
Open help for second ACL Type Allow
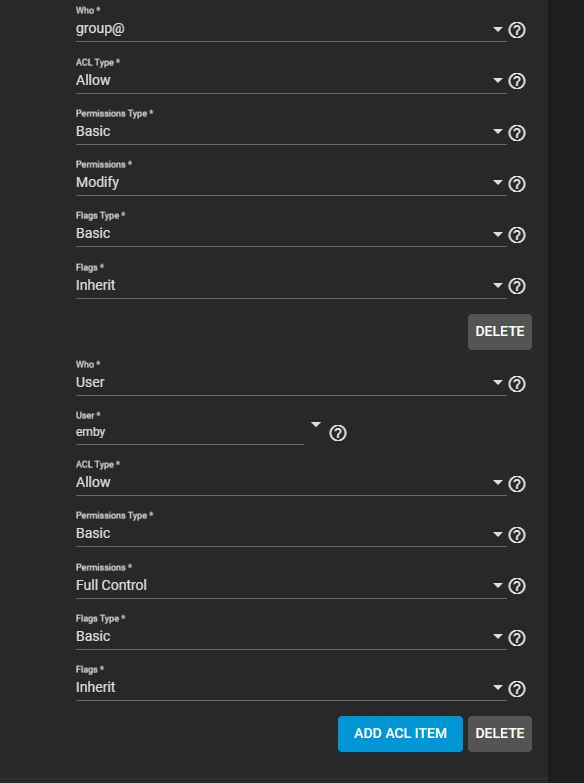coord(517,483)
